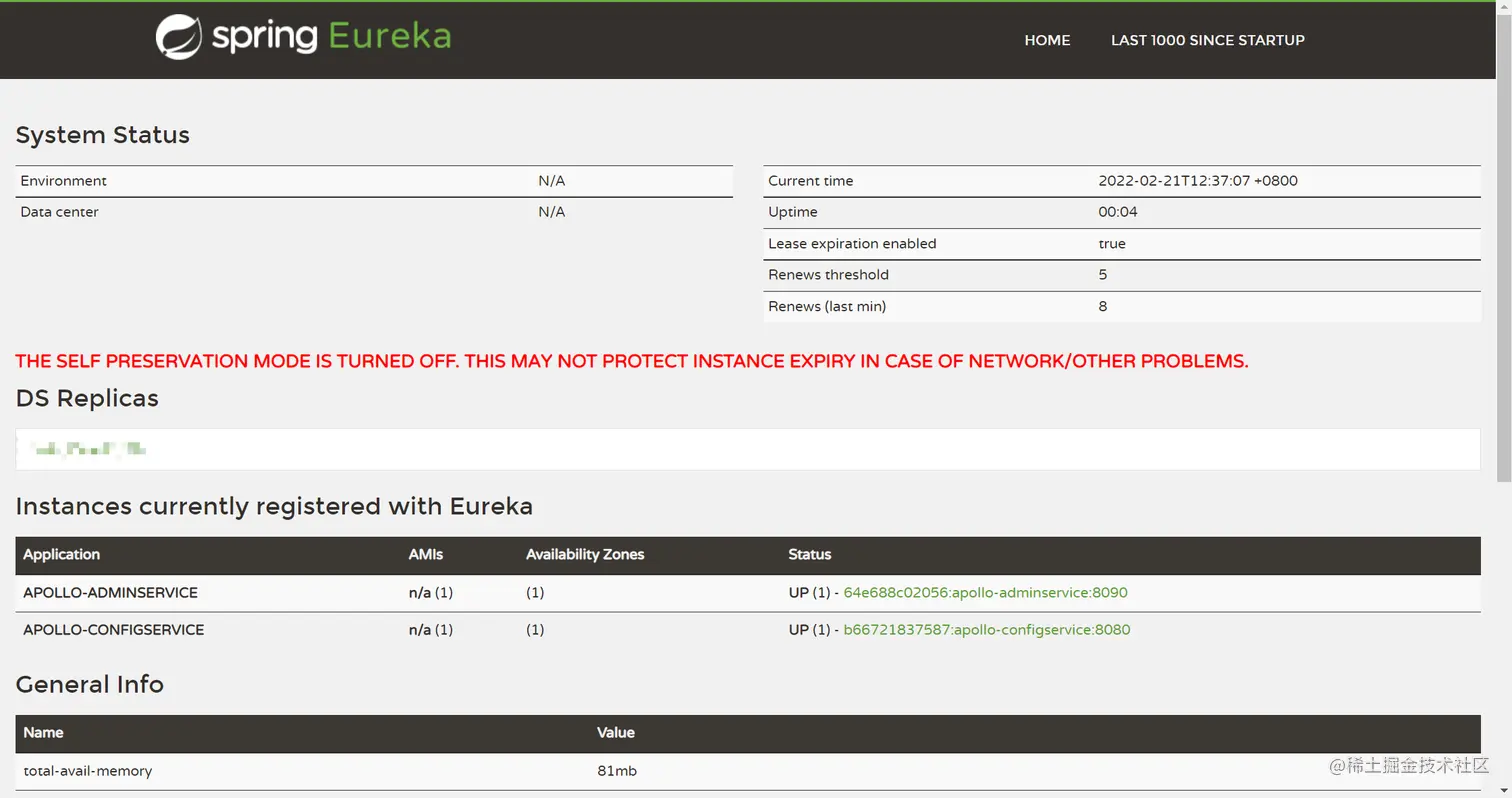The width and height of the screenshot is (1512, 798).
Task: Select the Renews threshold label
Action: [828, 275]
